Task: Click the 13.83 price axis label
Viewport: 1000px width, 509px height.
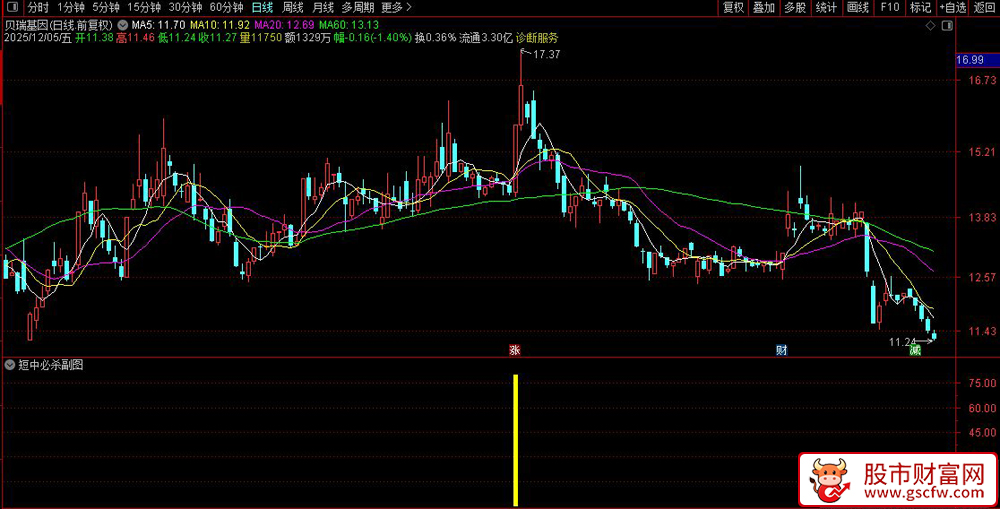Action: click(x=980, y=218)
